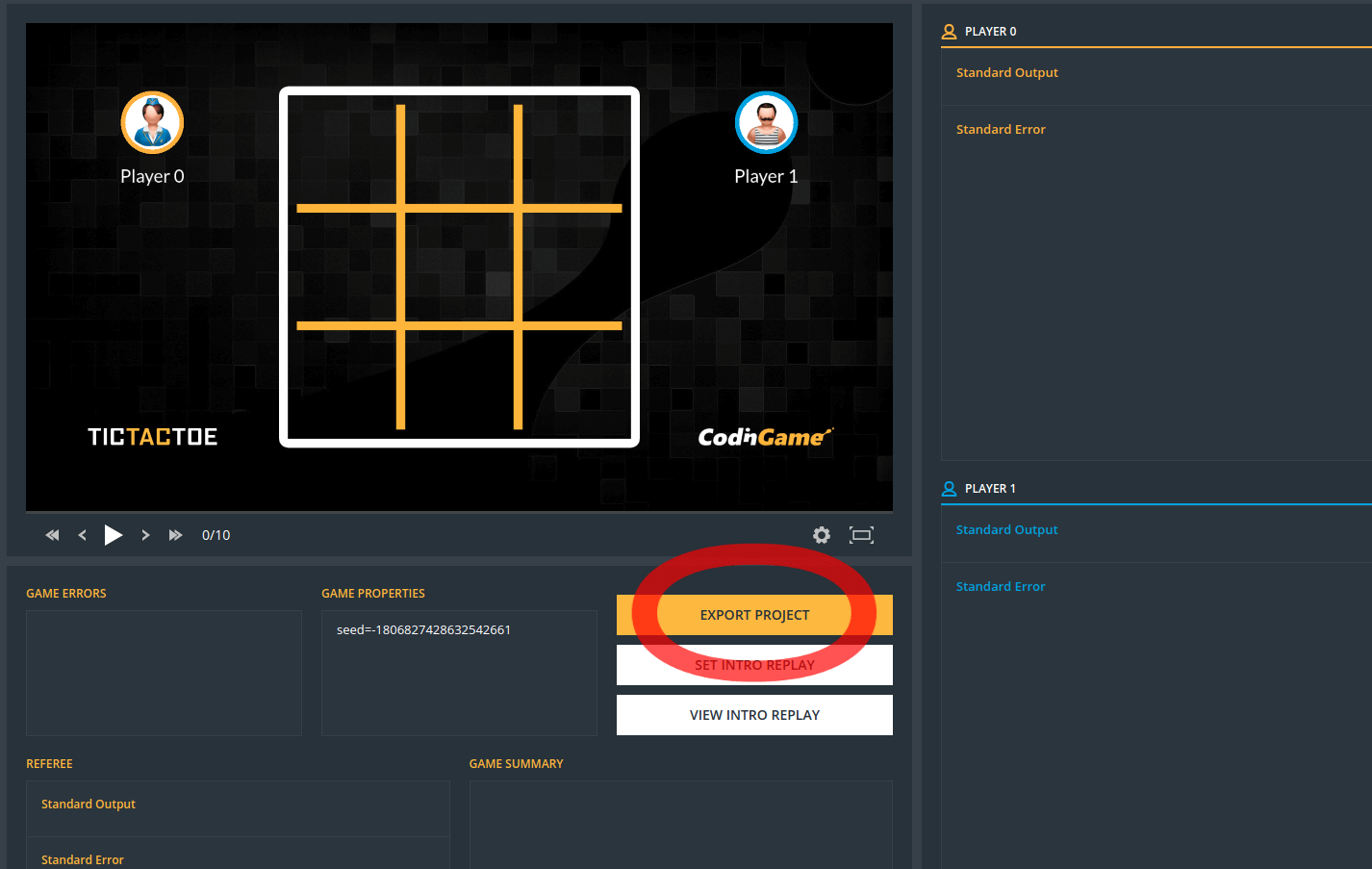Skip to the last frame of the replay

pos(175,535)
